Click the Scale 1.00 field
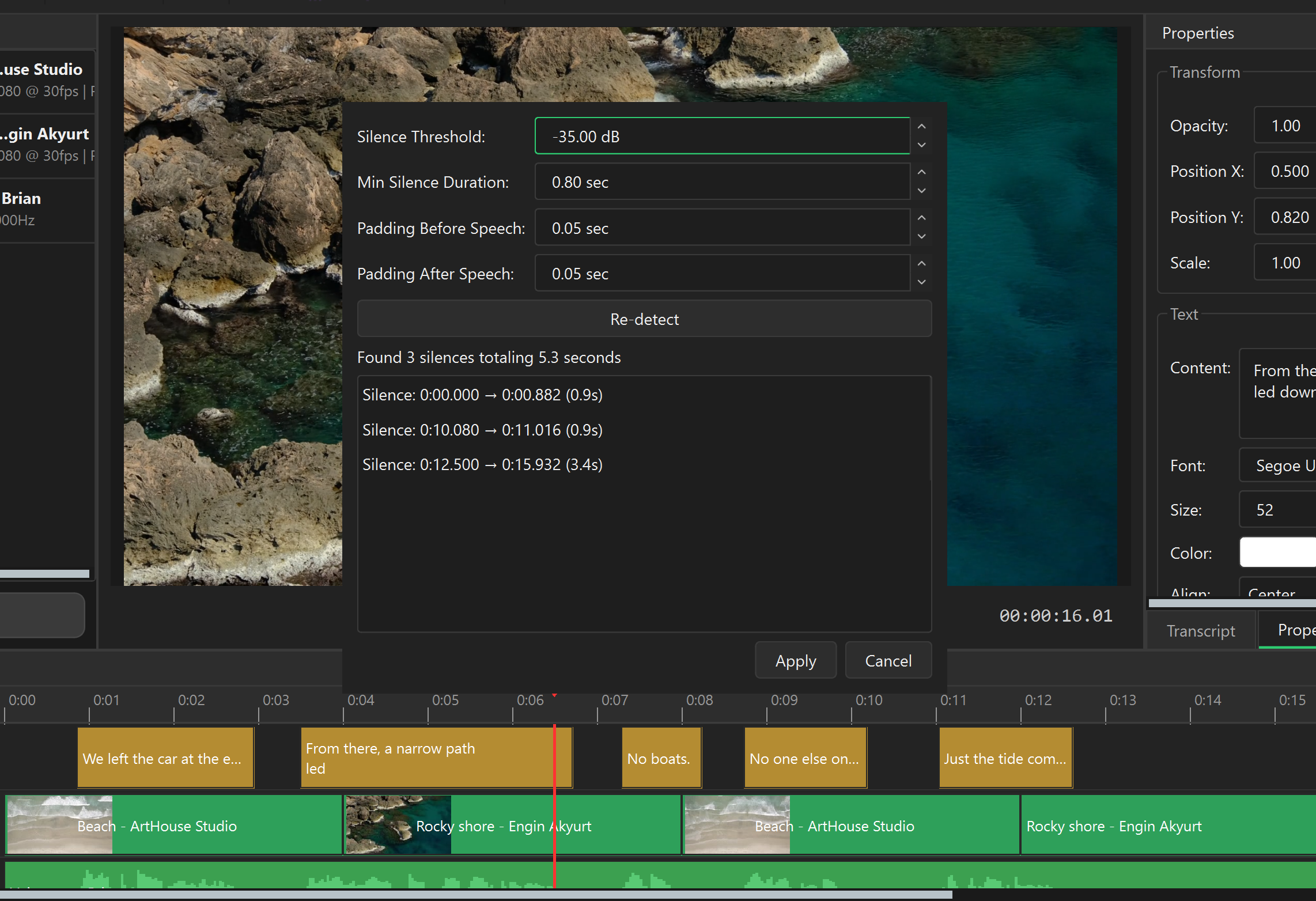The height and width of the screenshot is (901, 1316). [1285, 262]
